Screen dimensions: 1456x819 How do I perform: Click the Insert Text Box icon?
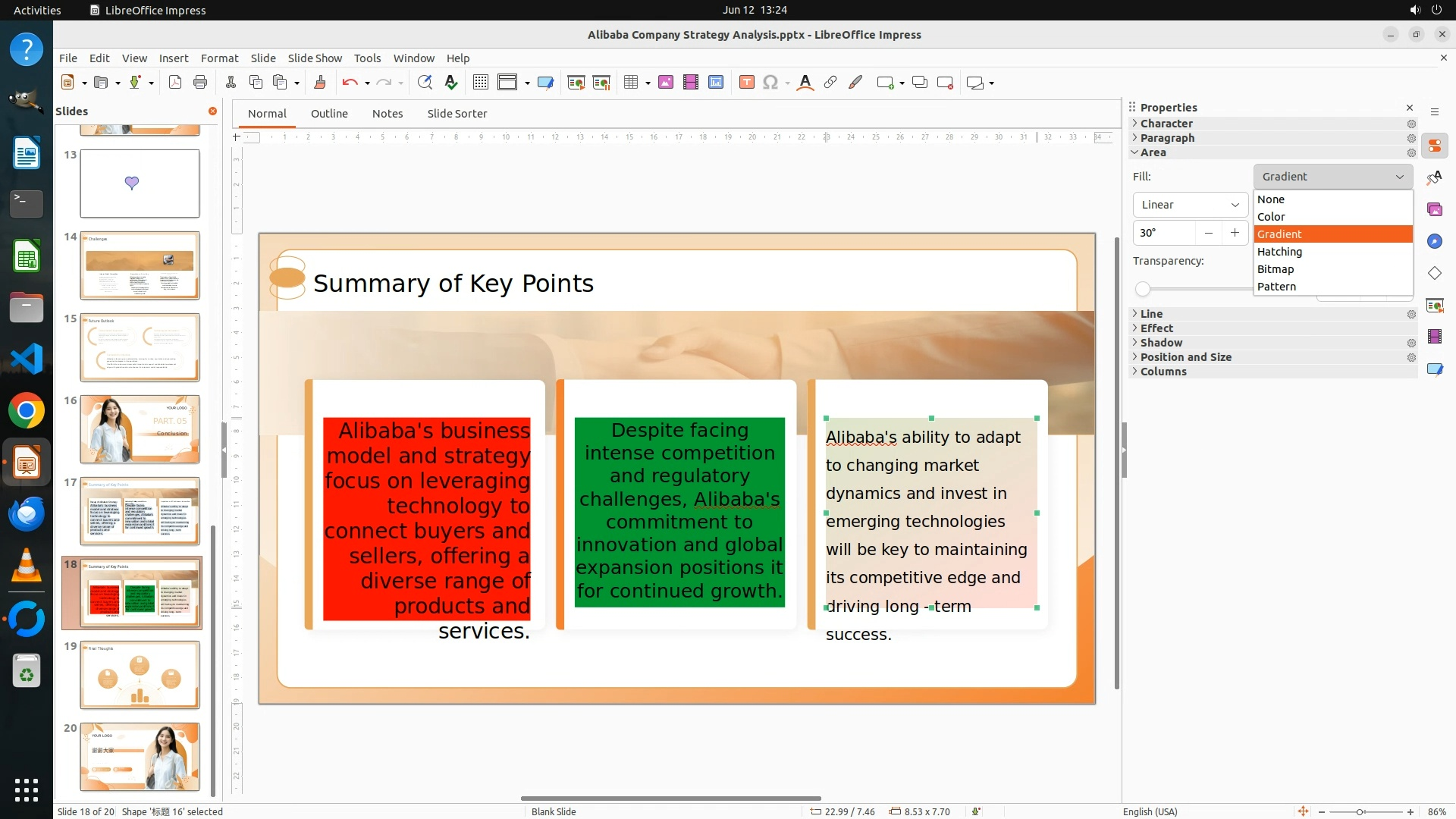click(746, 83)
